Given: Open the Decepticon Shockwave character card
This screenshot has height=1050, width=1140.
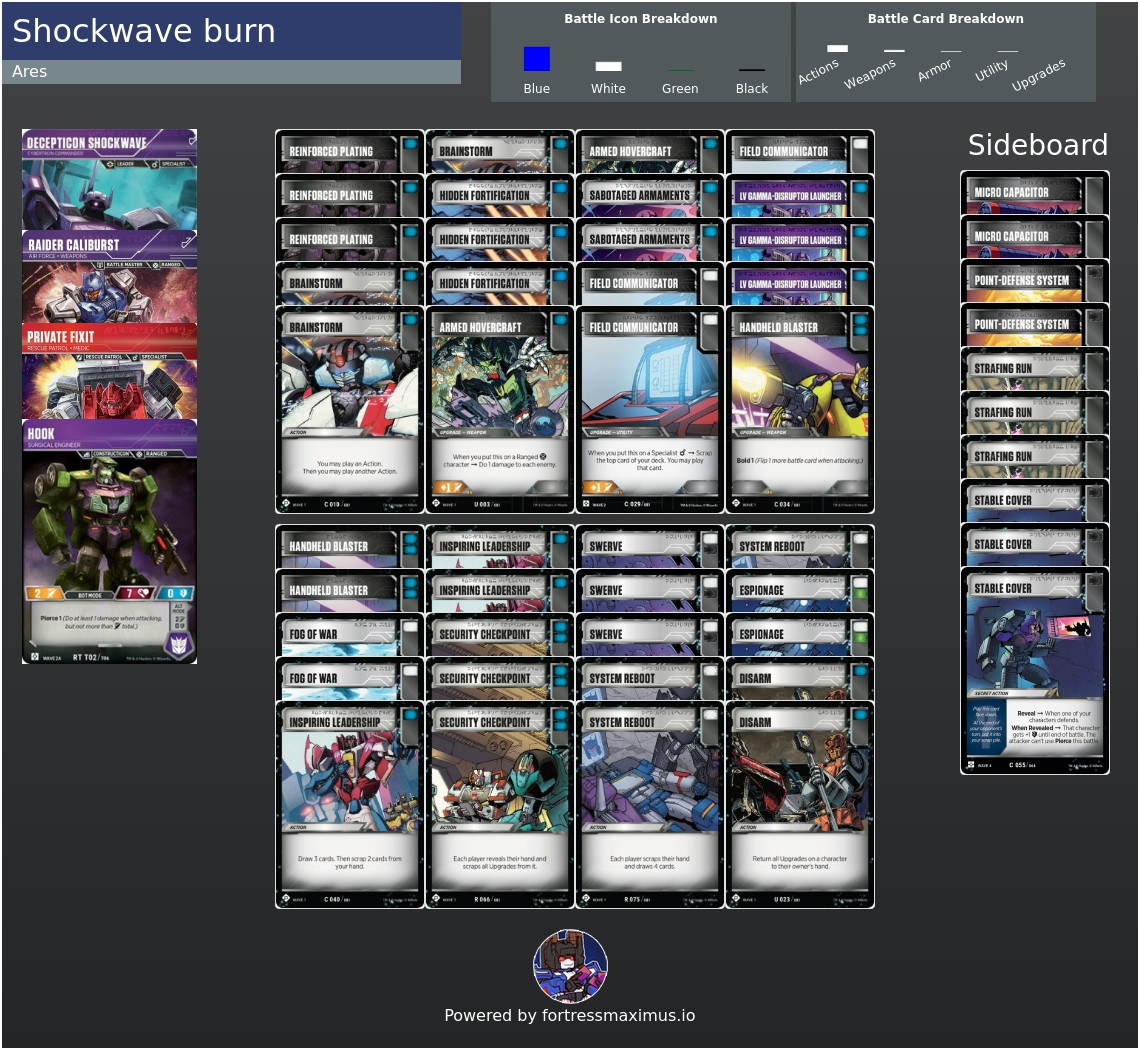Looking at the screenshot, I should pos(109,180).
